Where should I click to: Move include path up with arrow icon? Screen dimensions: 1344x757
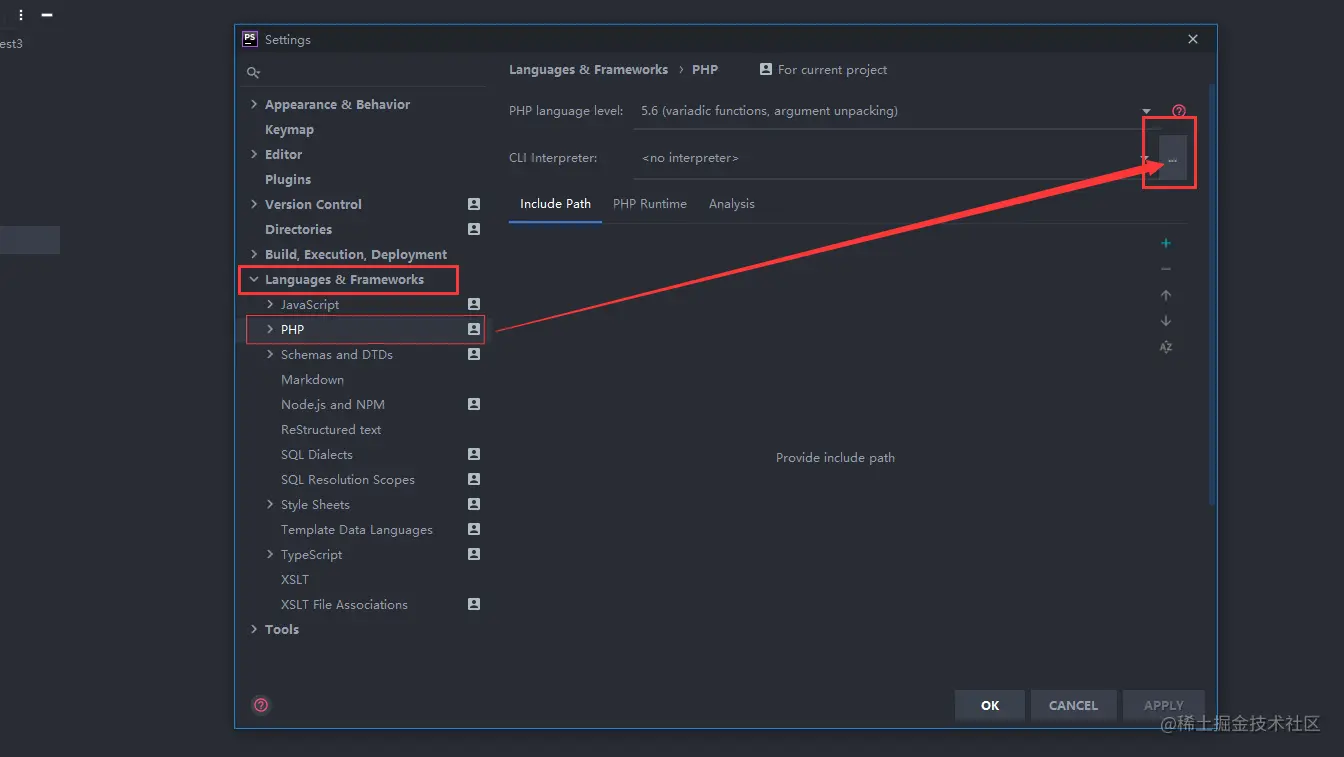1166,295
